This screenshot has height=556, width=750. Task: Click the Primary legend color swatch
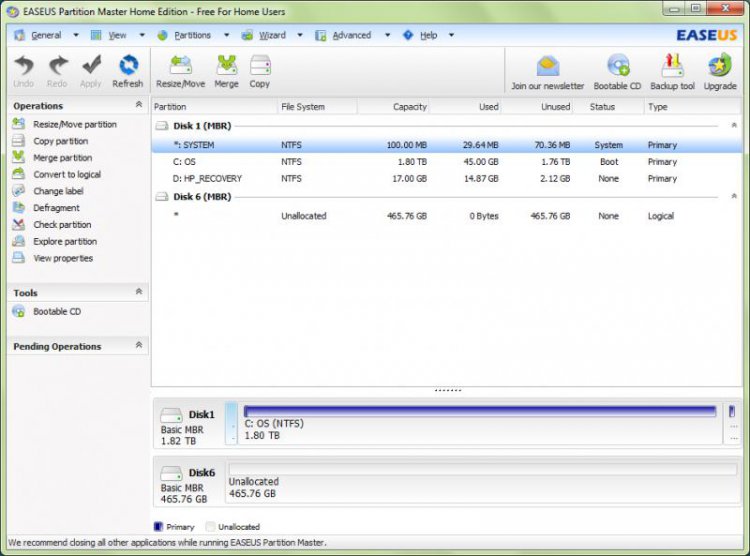158,526
